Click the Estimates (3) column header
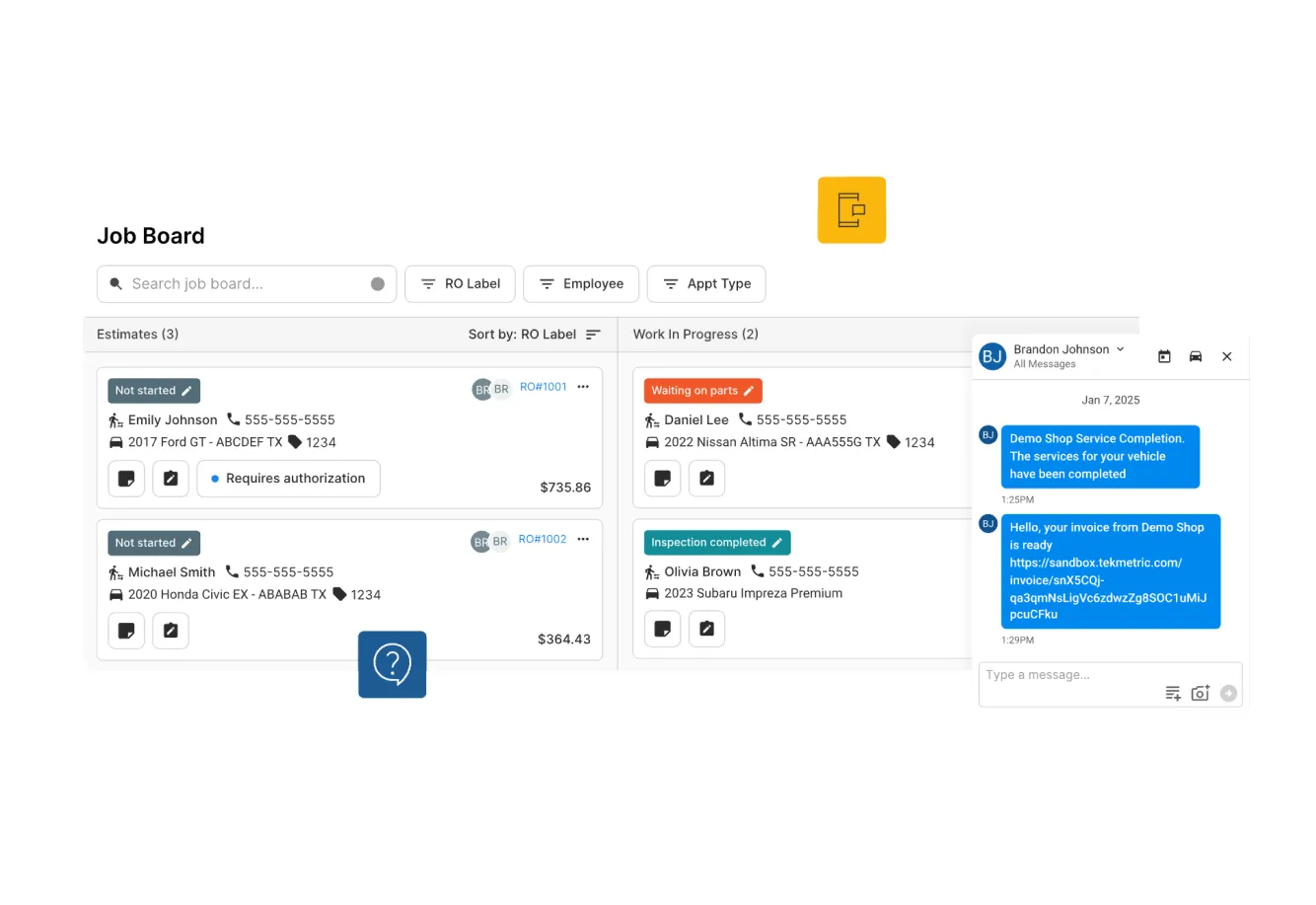The height and width of the screenshot is (905, 1316). click(138, 335)
